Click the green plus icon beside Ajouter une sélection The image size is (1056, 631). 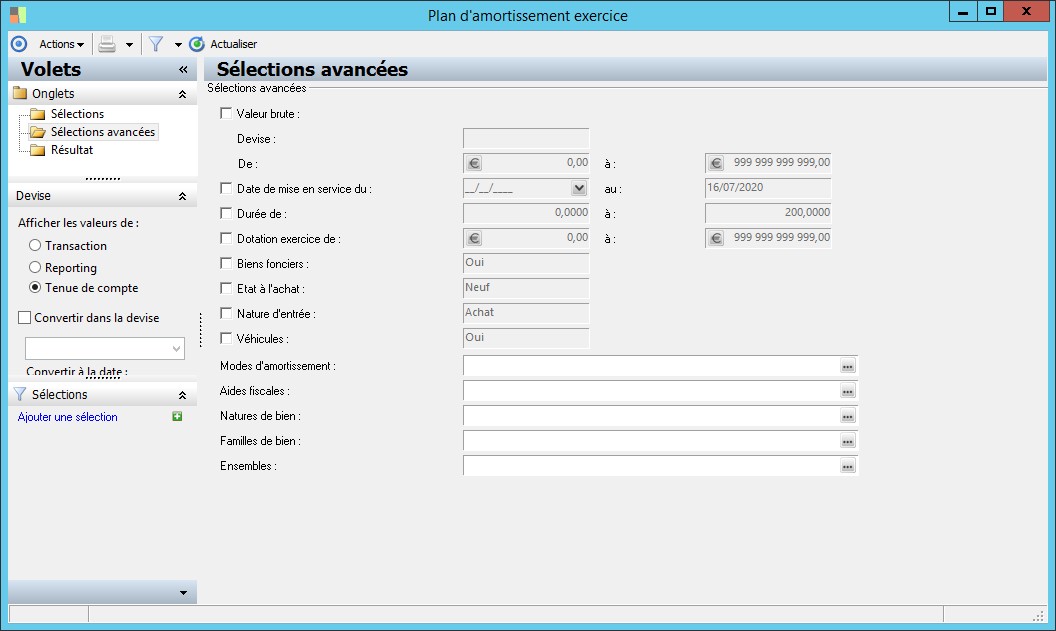177,417
